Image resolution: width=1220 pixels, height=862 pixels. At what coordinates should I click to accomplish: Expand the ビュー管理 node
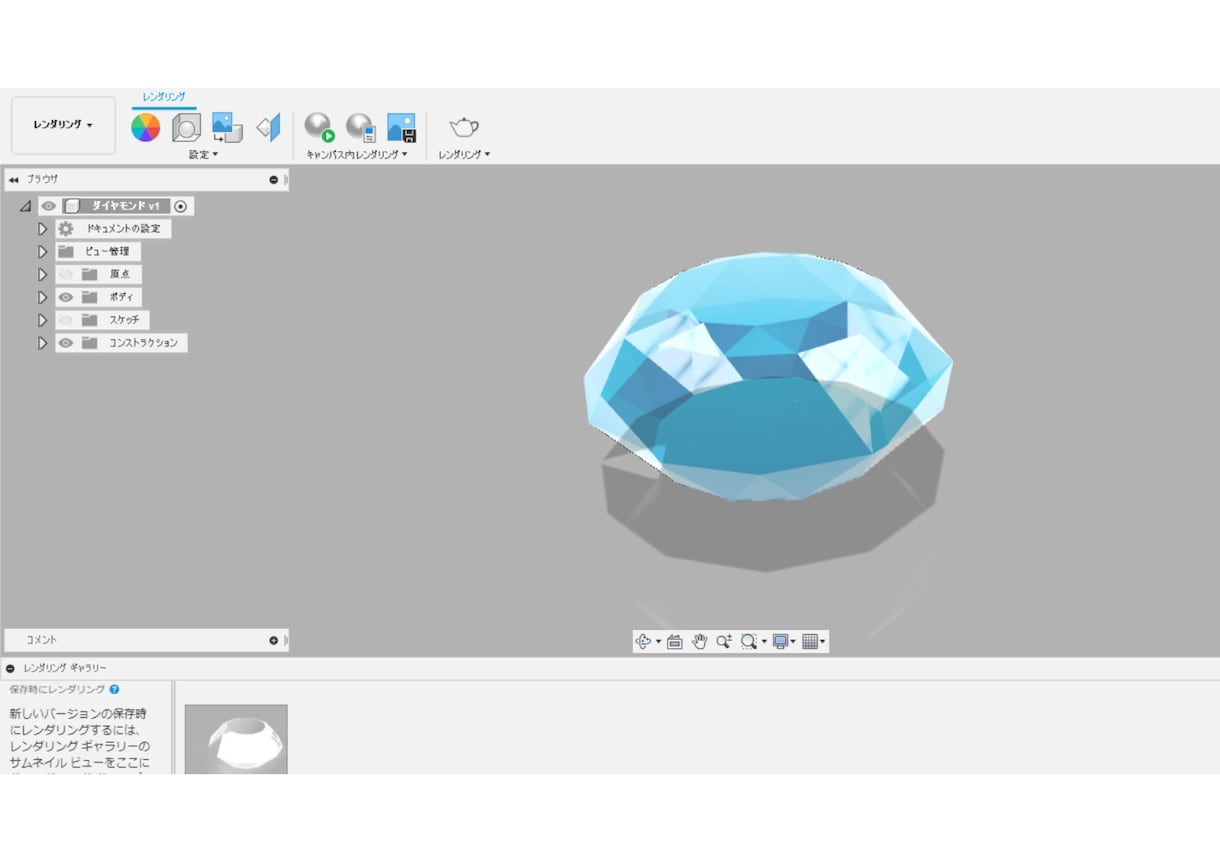click(42, 251)
